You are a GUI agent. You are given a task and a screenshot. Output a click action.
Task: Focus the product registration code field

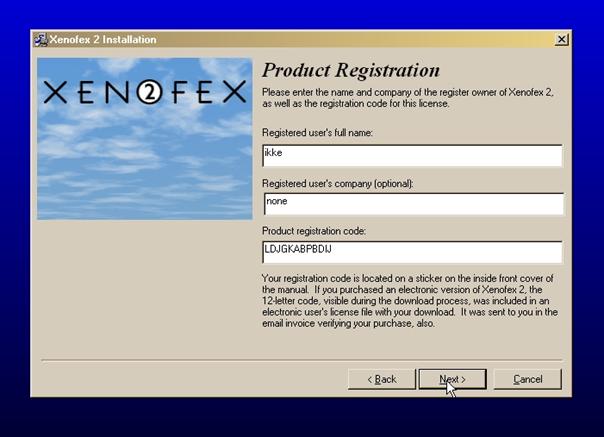tap(412, 252)
